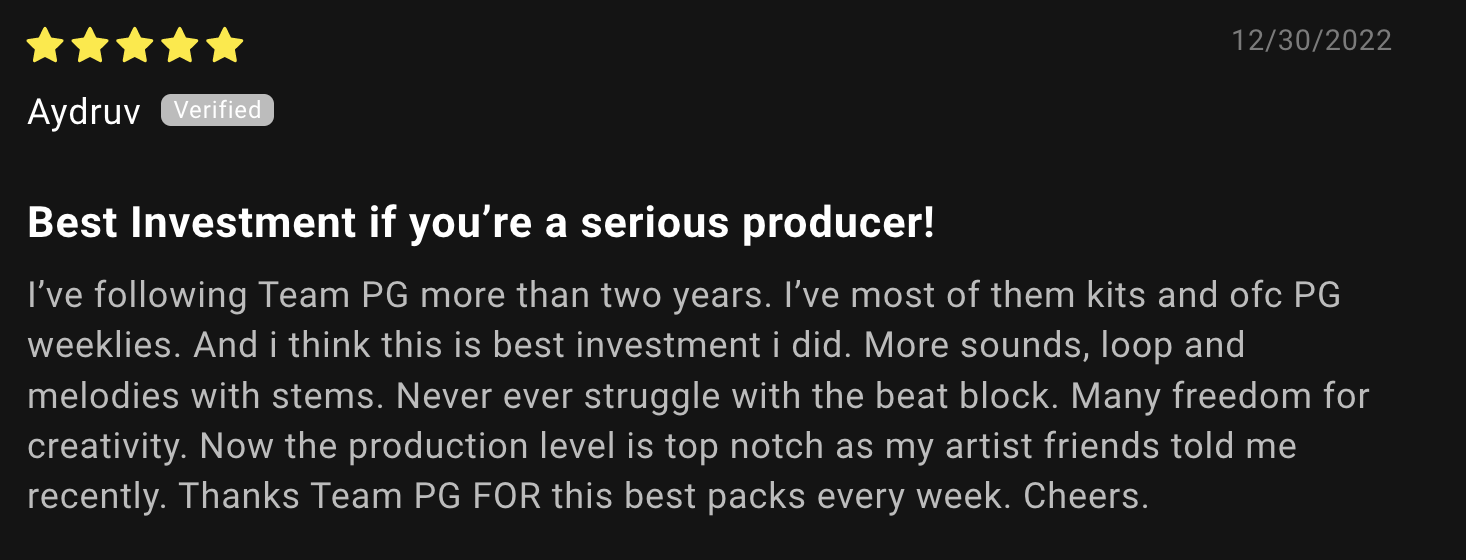Click the fifth and last rating star

pos(226,46)
